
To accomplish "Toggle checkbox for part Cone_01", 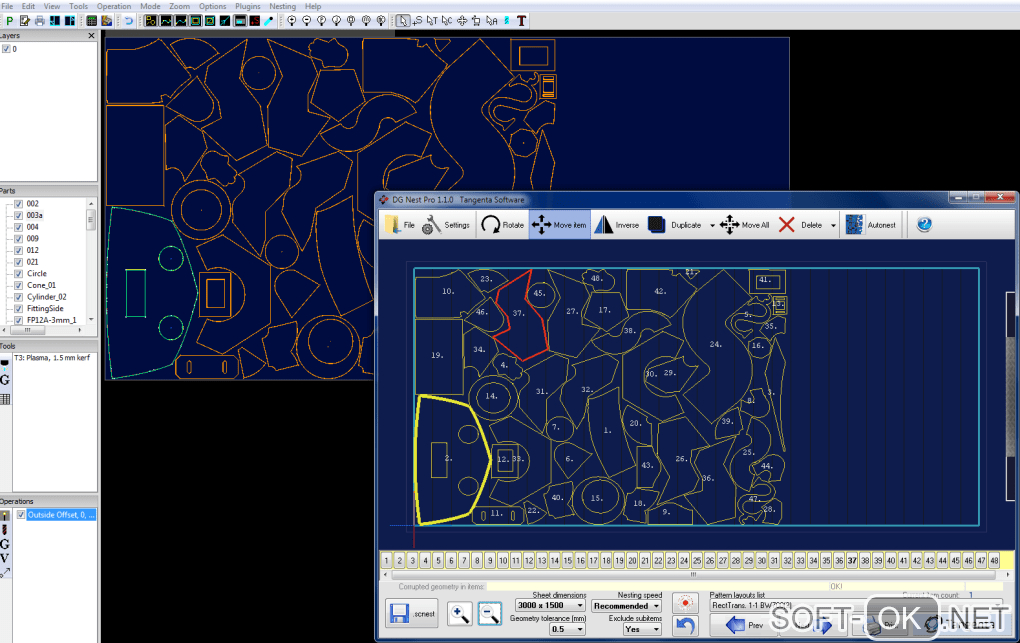I will (19, 285).
